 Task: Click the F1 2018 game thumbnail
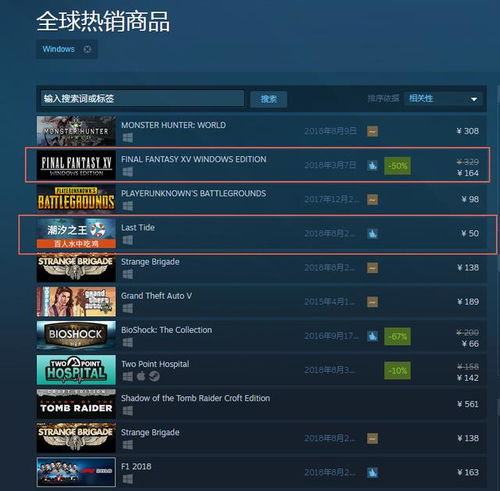pos(76,472)
